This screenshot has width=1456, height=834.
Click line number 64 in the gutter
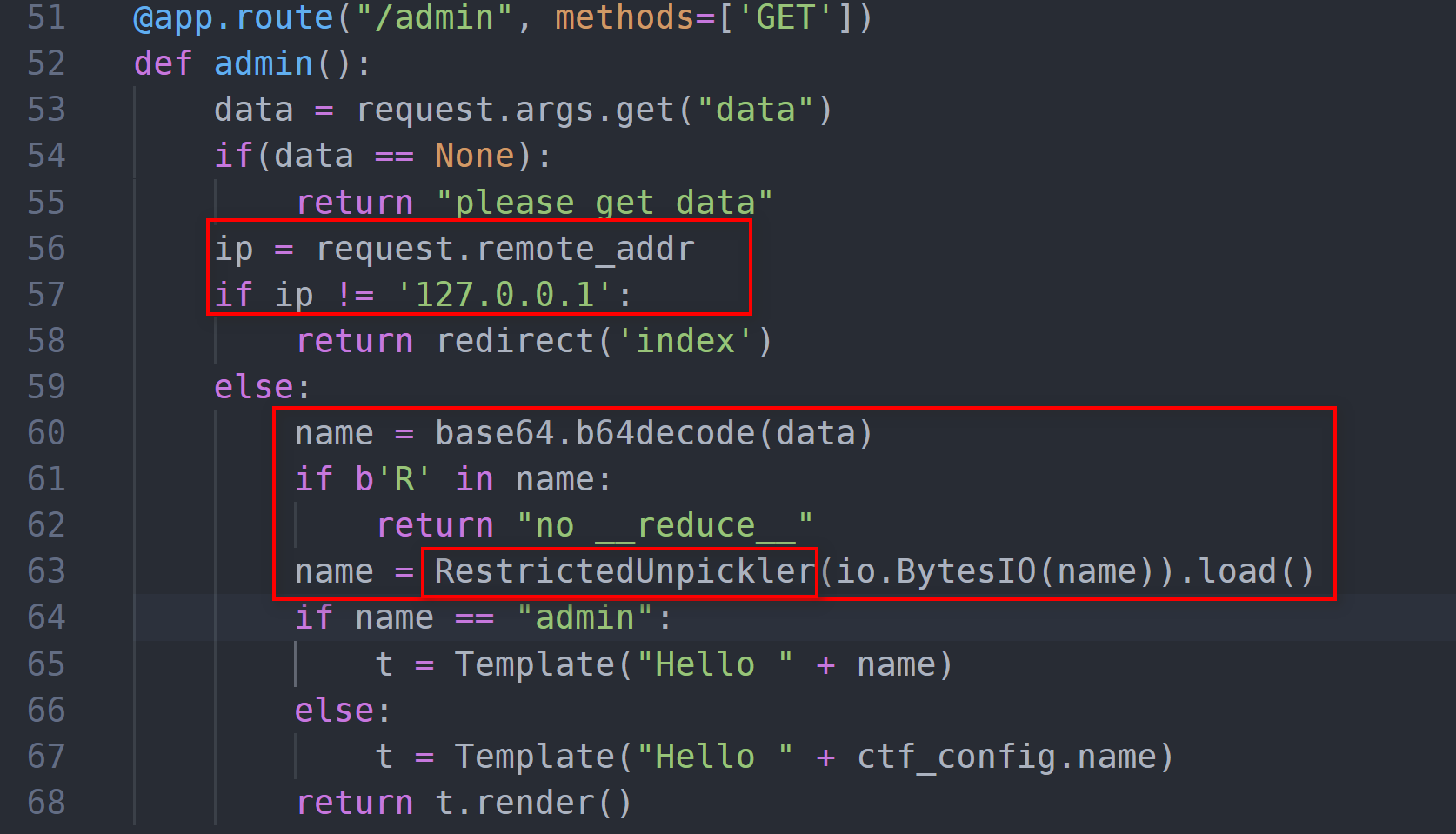click(x=46, y=617)
